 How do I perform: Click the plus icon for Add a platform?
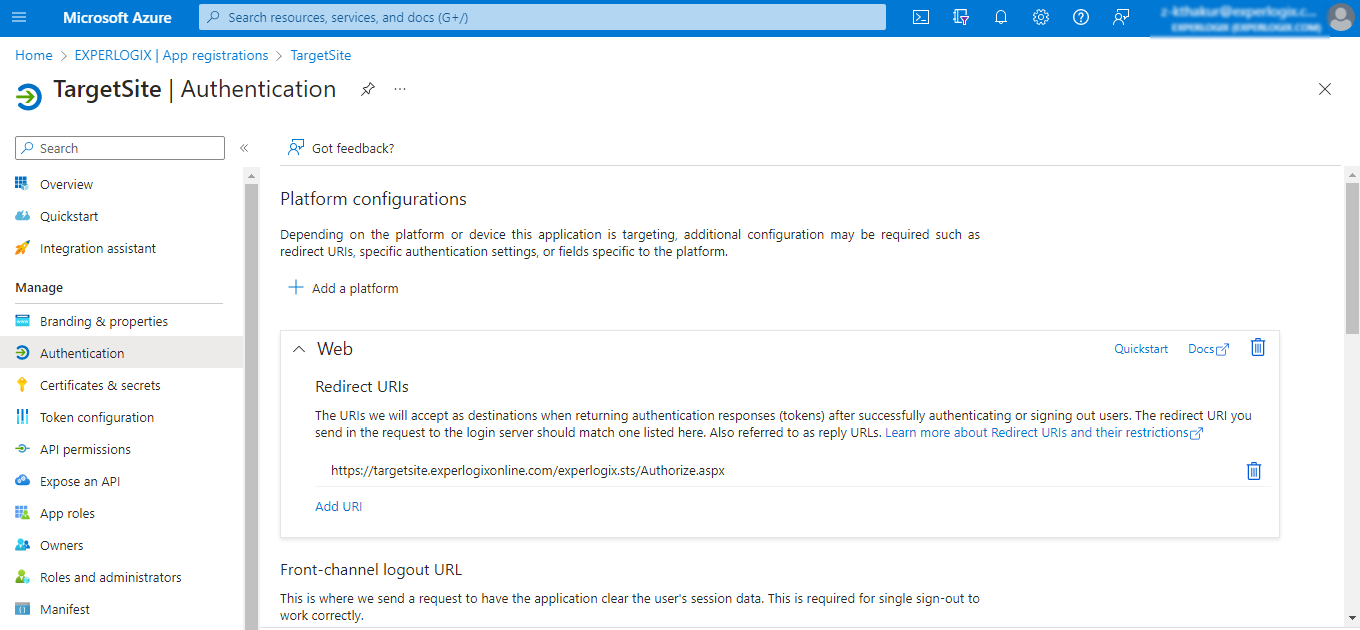pos(296,287)
